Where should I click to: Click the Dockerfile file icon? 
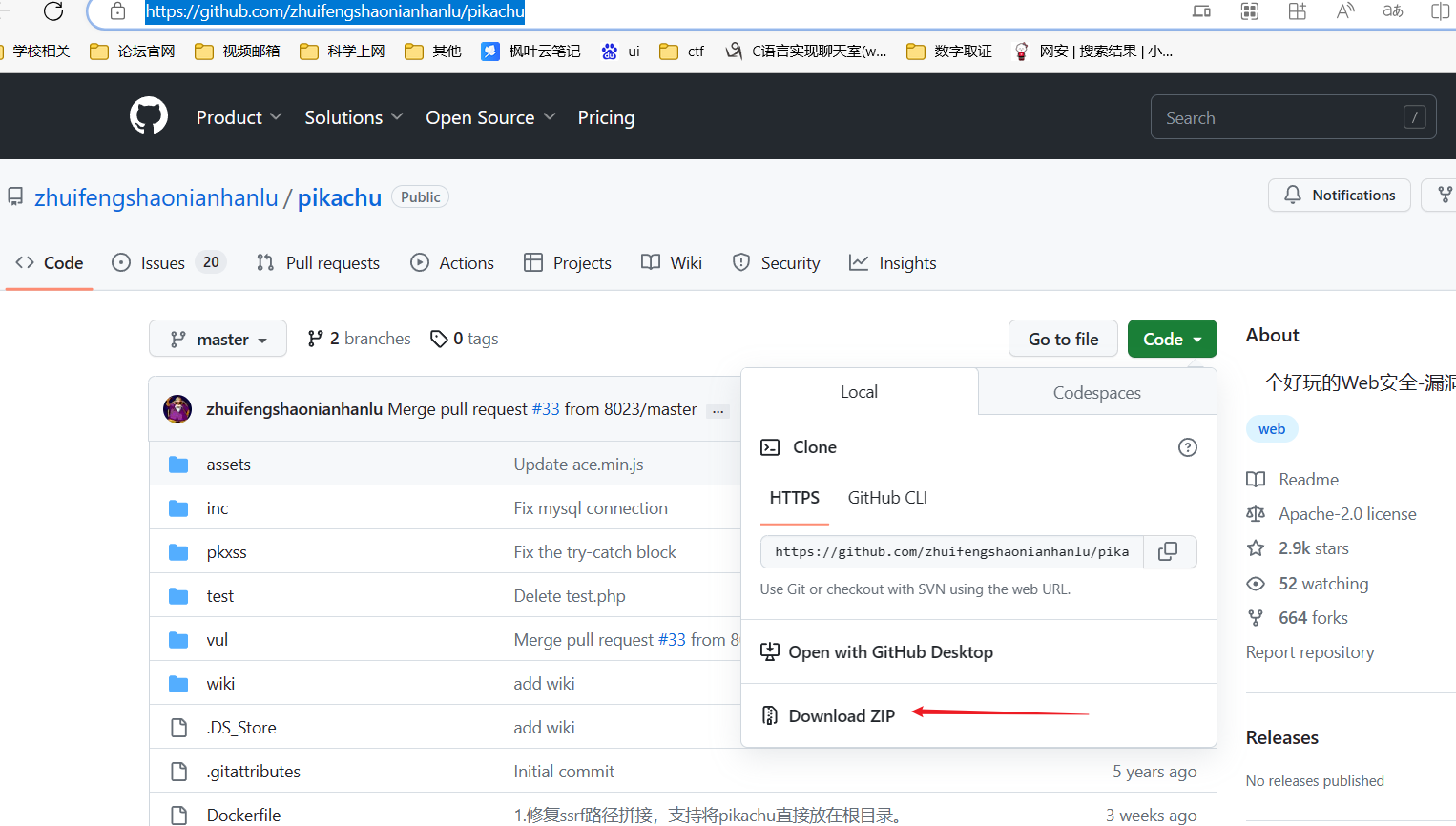(178, 816)
